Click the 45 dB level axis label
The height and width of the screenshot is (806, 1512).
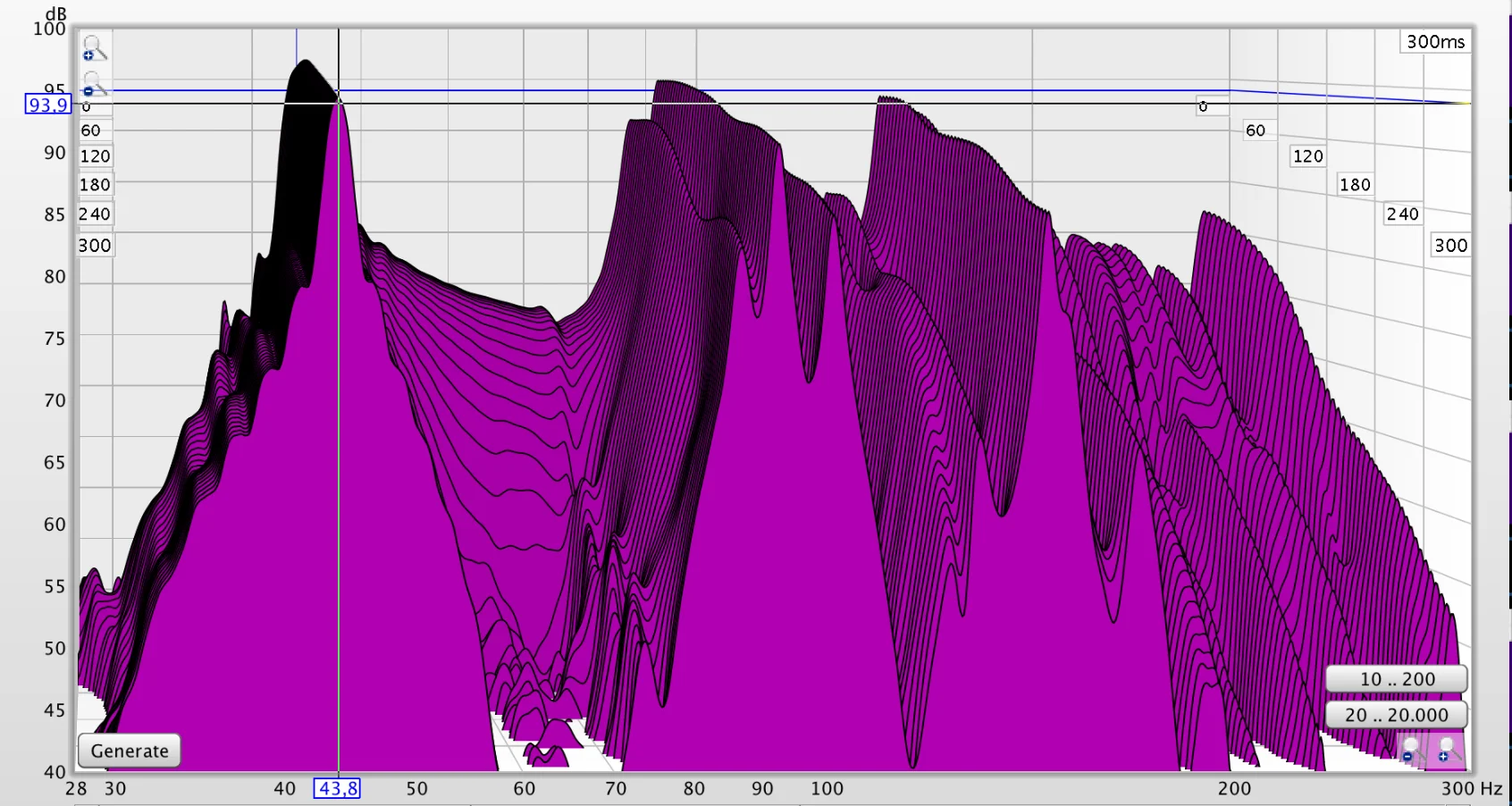point(55,709)
